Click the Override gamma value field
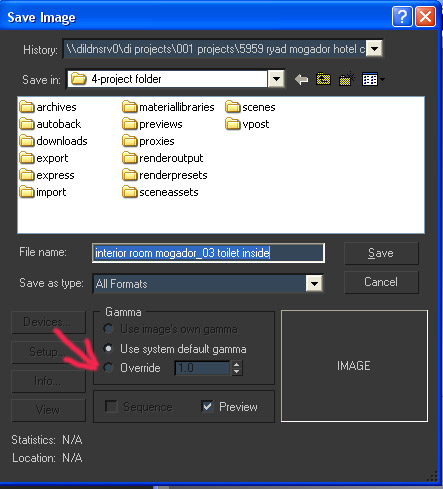Image resolution: width=443 pixels, height=489 pixels. pyautogui.click(x=202, y=368)
